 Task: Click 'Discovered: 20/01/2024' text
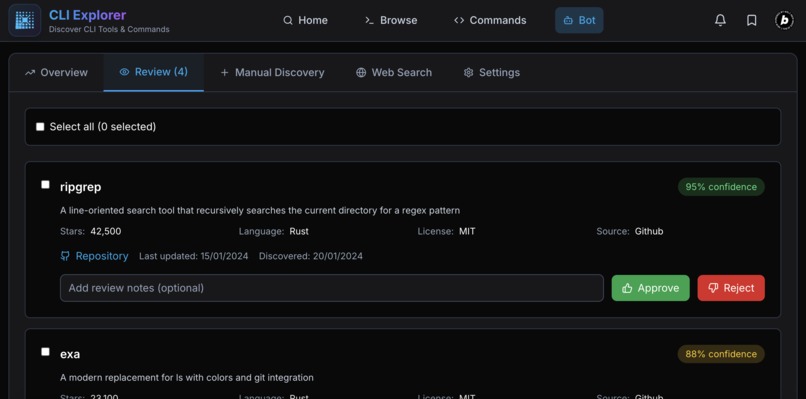(x=311, y=256)
